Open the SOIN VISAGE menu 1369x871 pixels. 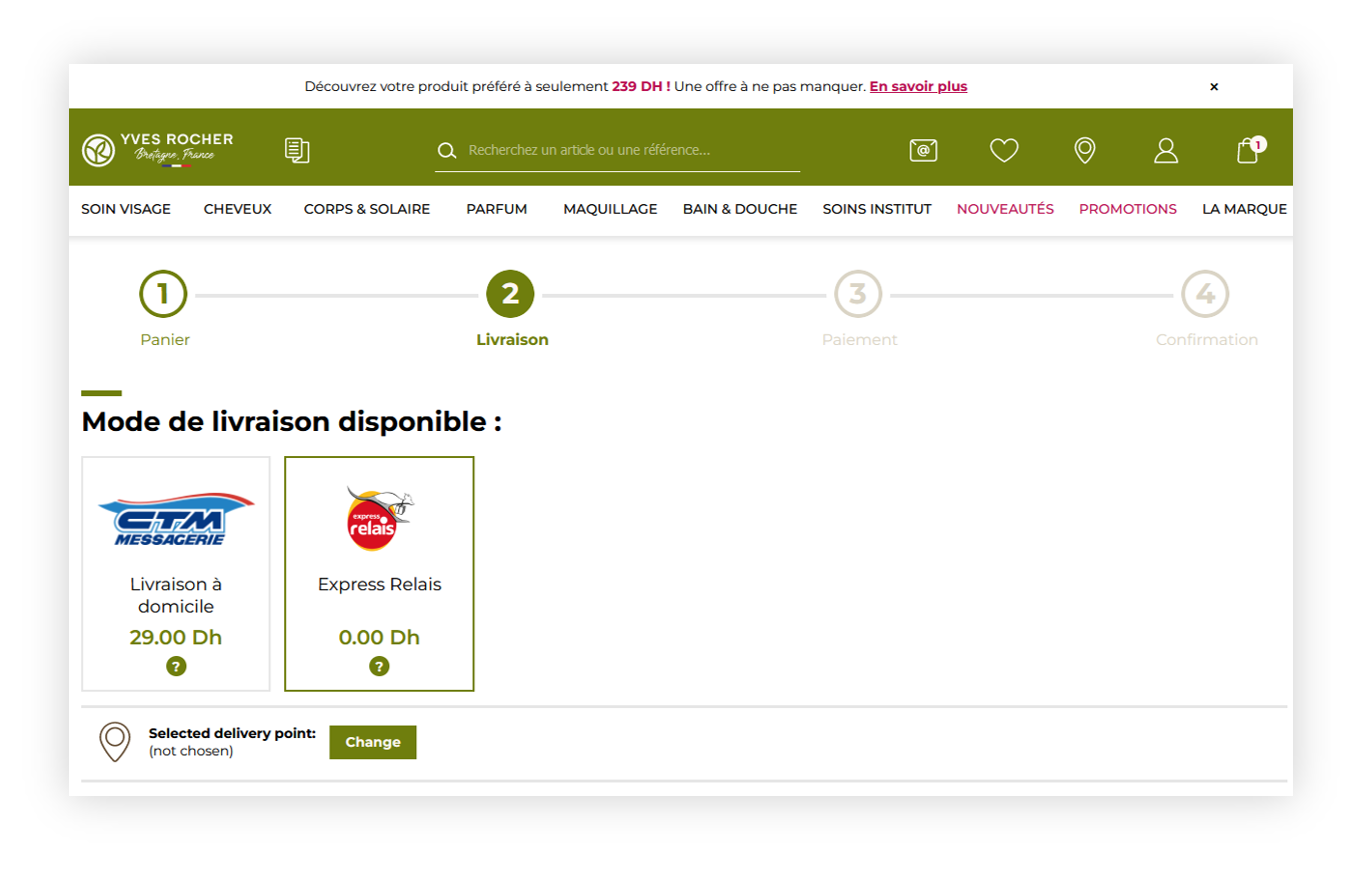pyautogui.click(x=126, y=209)
